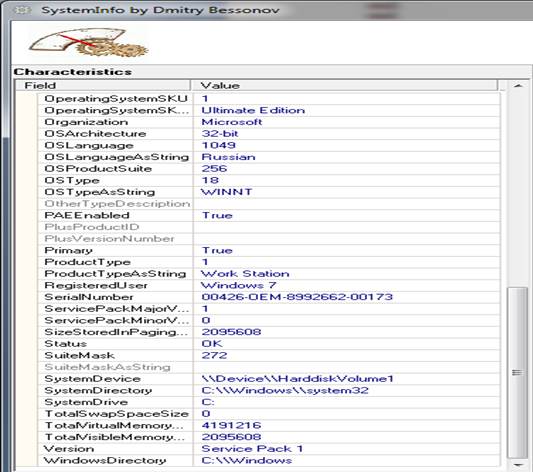The image size is (533, 472).
Task: Select the OSLanguage field
Action: coord(89,145)
